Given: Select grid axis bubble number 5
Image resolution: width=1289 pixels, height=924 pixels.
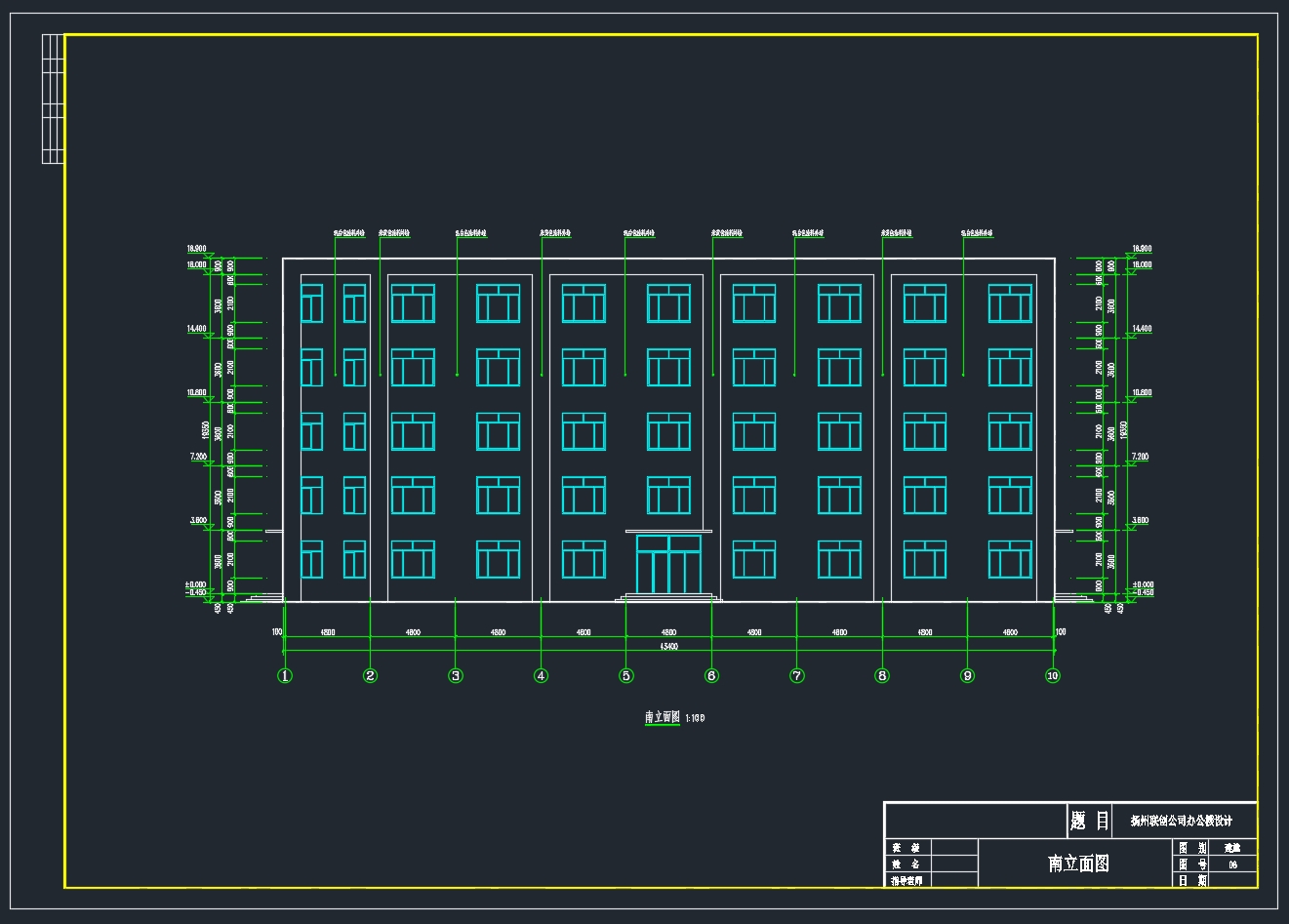Looking at the screenshot, I should (626, 675).
